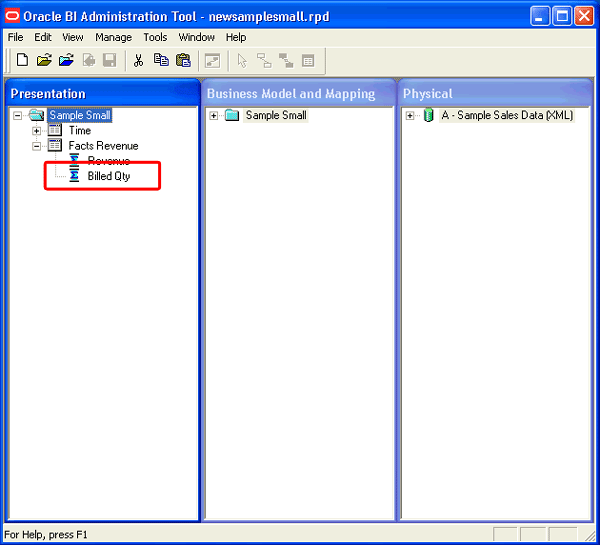Collapse the Sample Small presentation node

[17, 115]
